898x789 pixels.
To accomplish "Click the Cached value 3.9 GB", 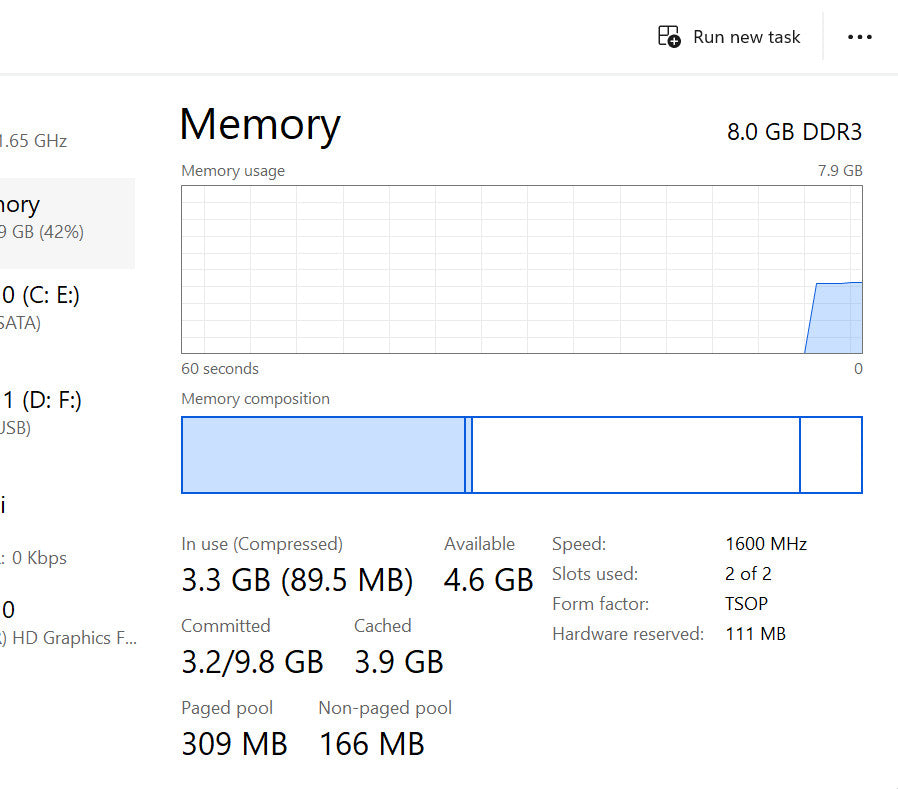I will pyautogui.click(x=398, y=662).
